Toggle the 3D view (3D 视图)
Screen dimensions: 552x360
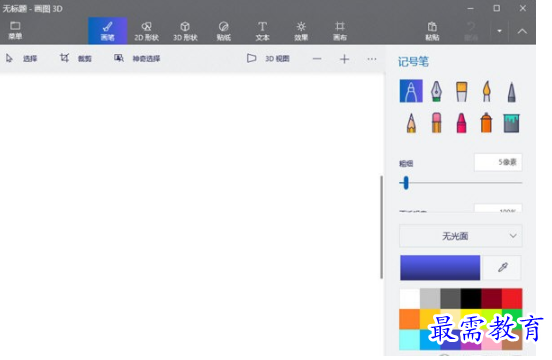tap(268, 58)
